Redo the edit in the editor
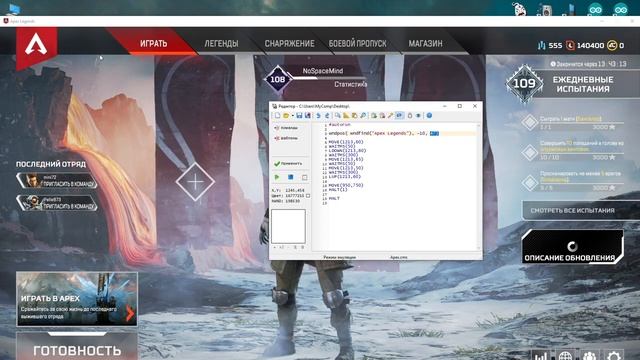640x360 pixels. (327, 116)
